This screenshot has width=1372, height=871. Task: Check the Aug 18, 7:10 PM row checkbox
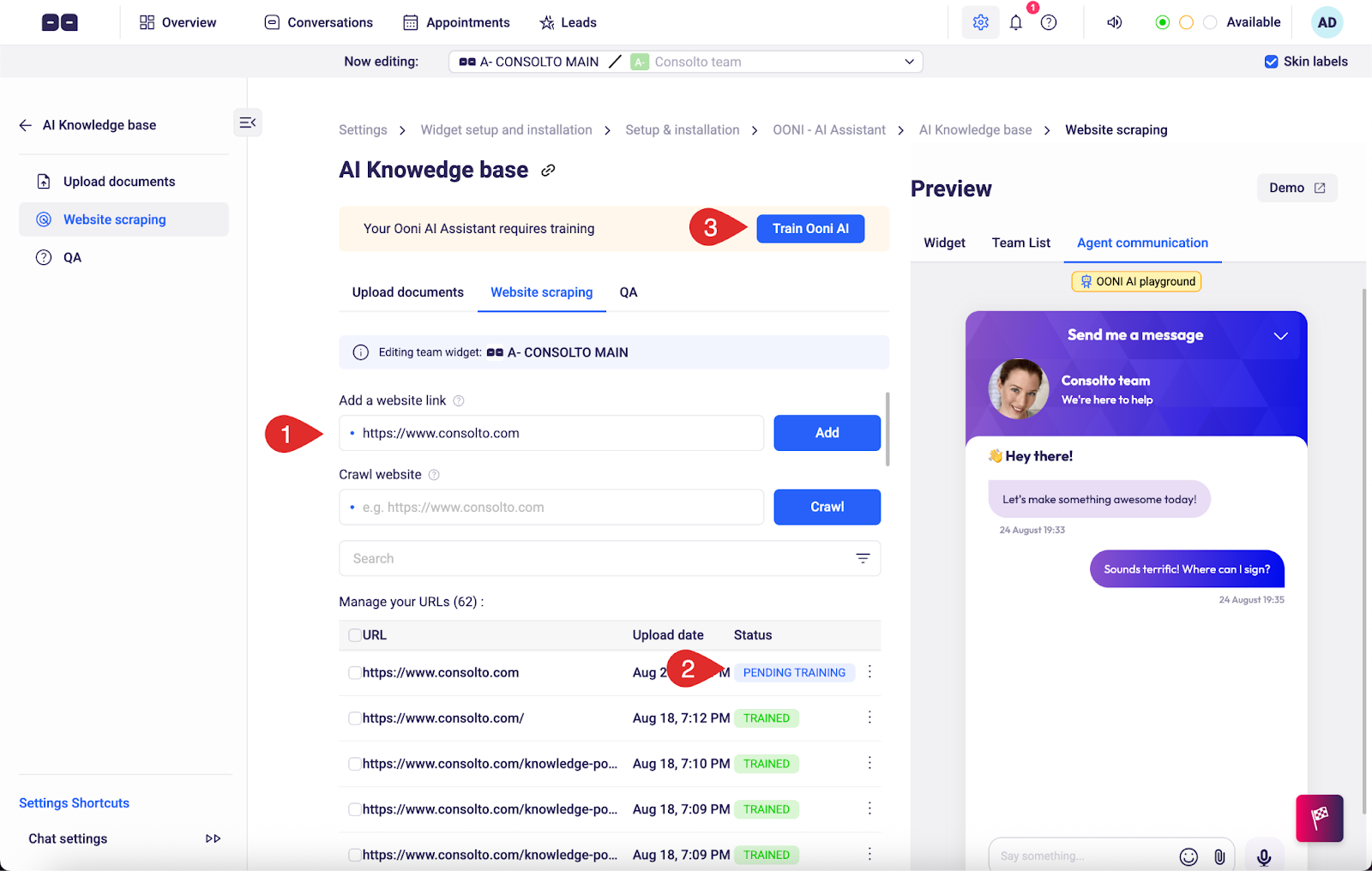pyautogui.click(x=355, y=764)
